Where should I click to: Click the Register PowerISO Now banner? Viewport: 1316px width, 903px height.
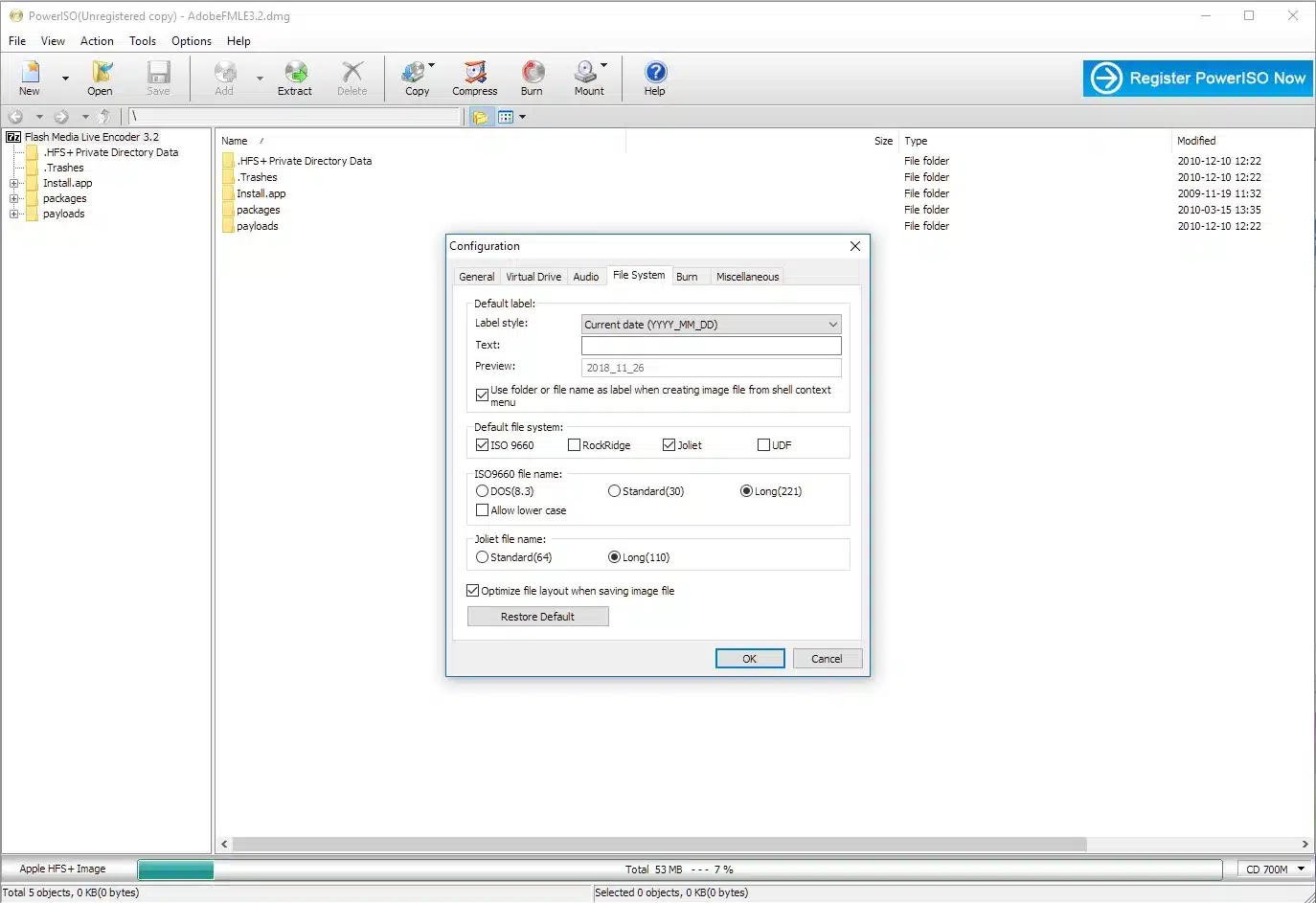point(1196,78)
